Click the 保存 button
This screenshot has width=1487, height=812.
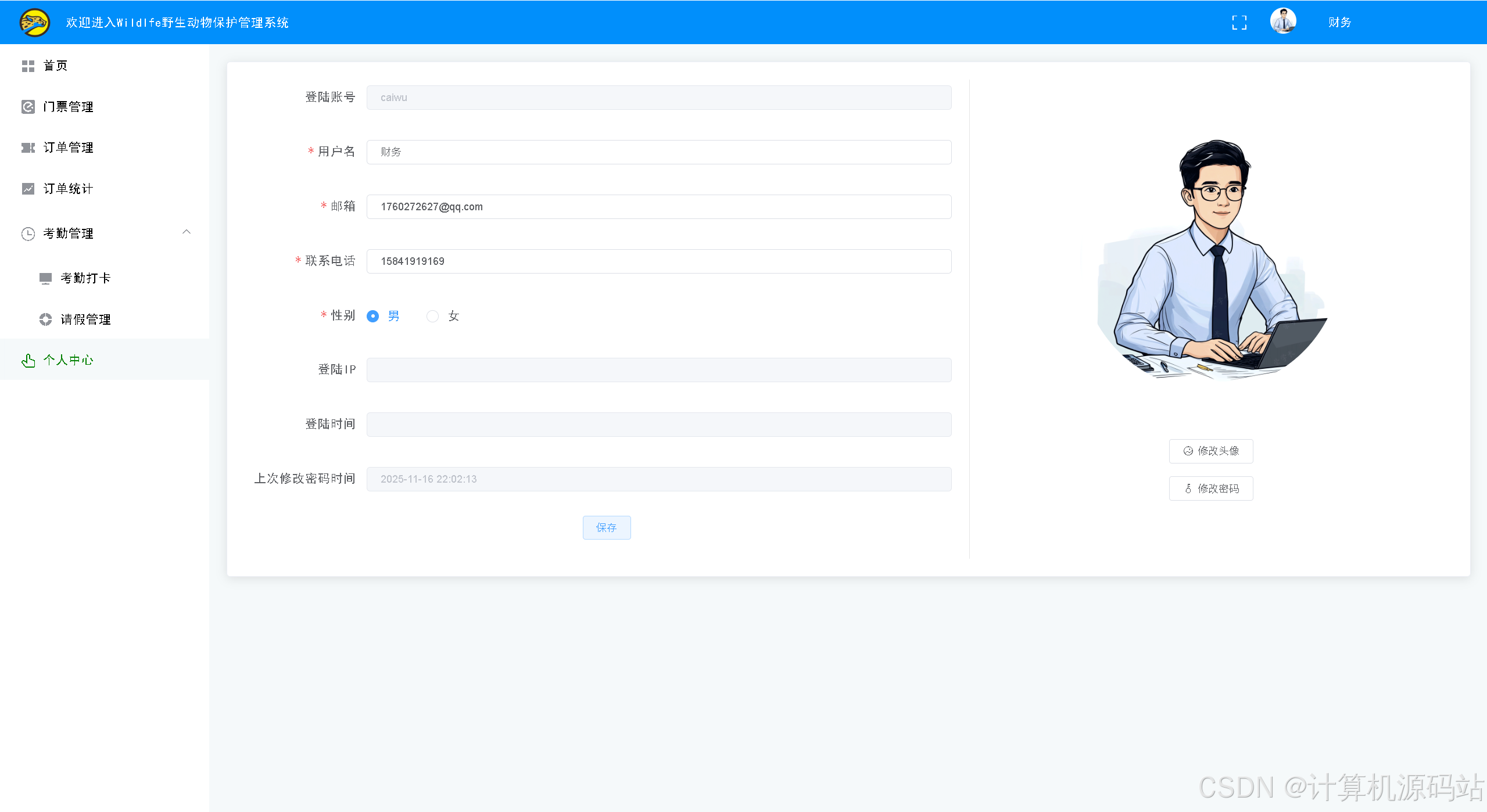click(x=607, y=527)
